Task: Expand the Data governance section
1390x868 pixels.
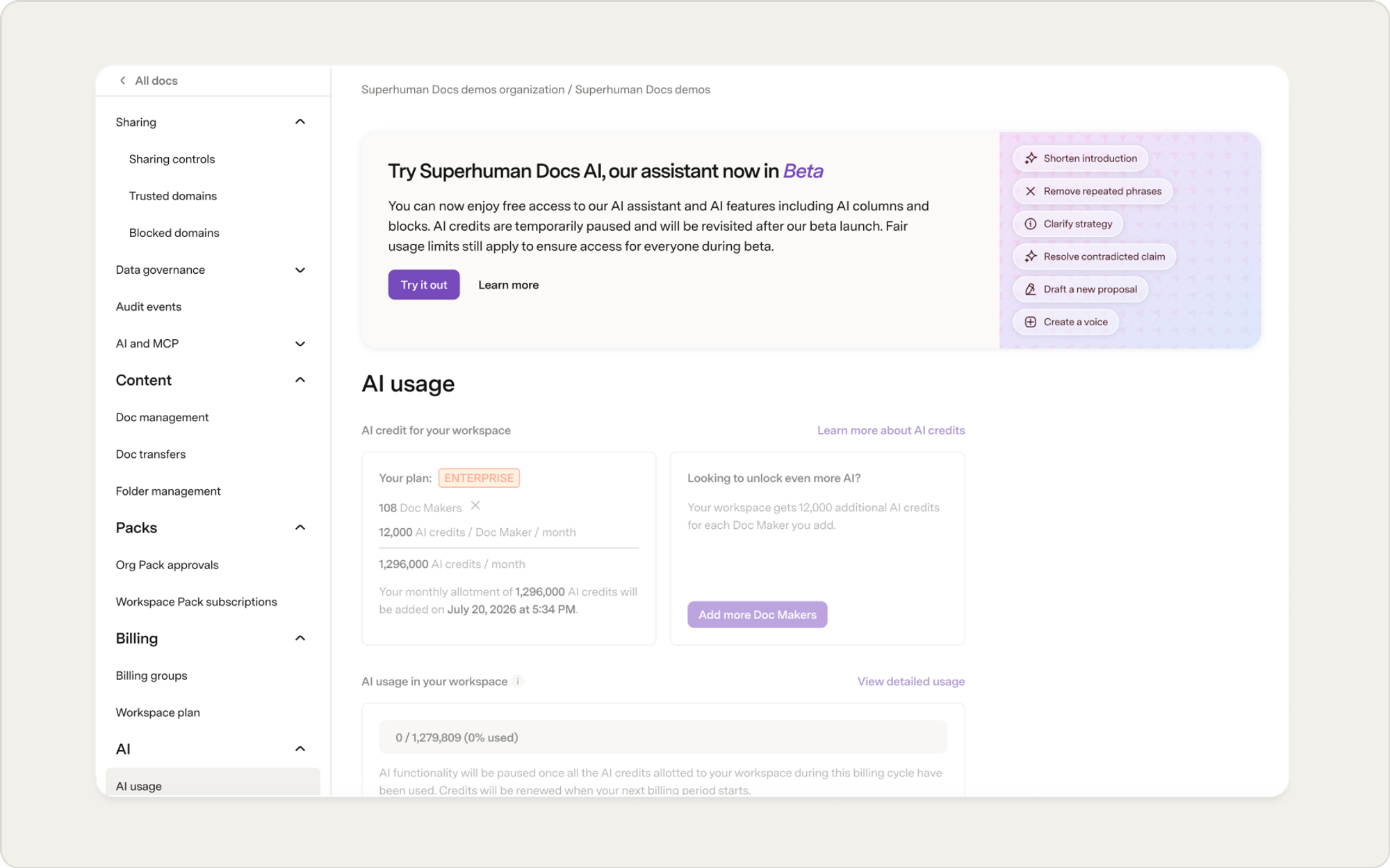Action: point(300,270)
